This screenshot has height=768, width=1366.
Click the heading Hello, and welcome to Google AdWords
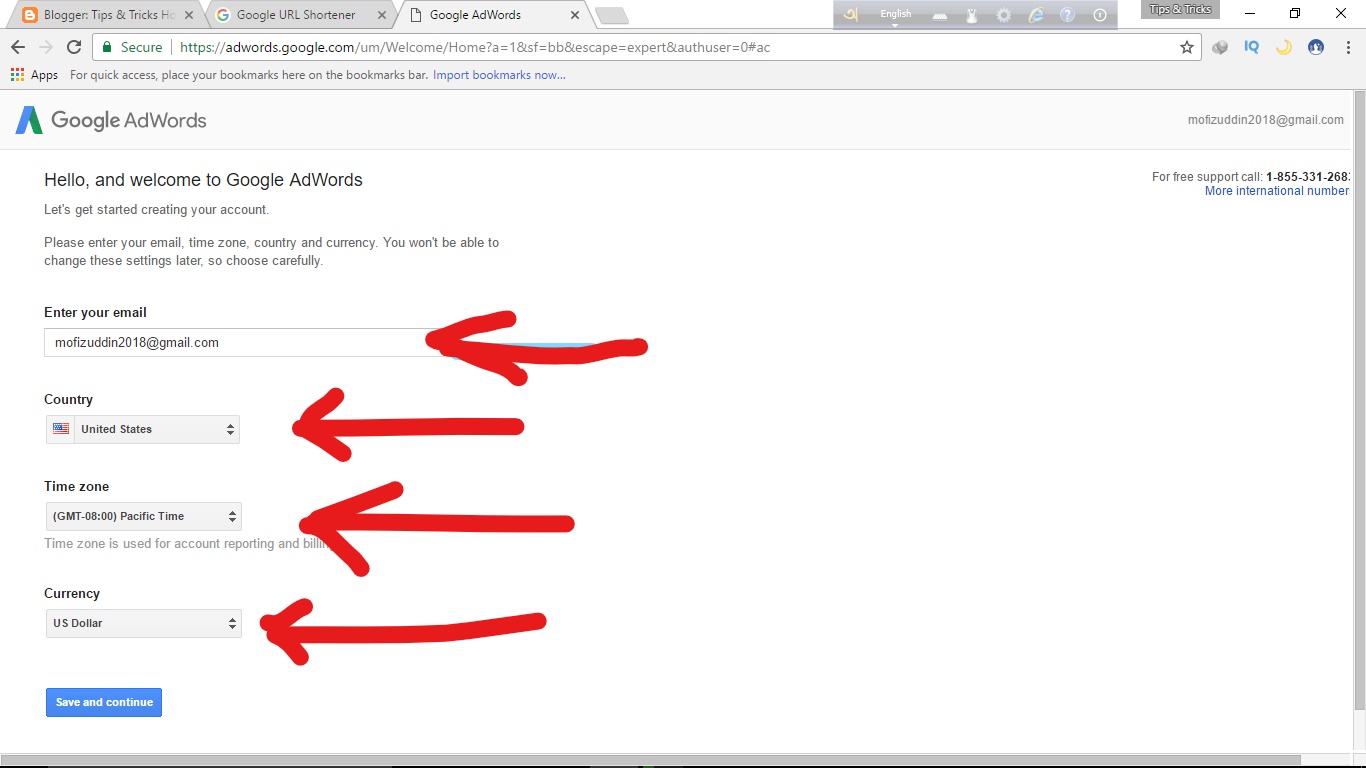pos(203,180)
